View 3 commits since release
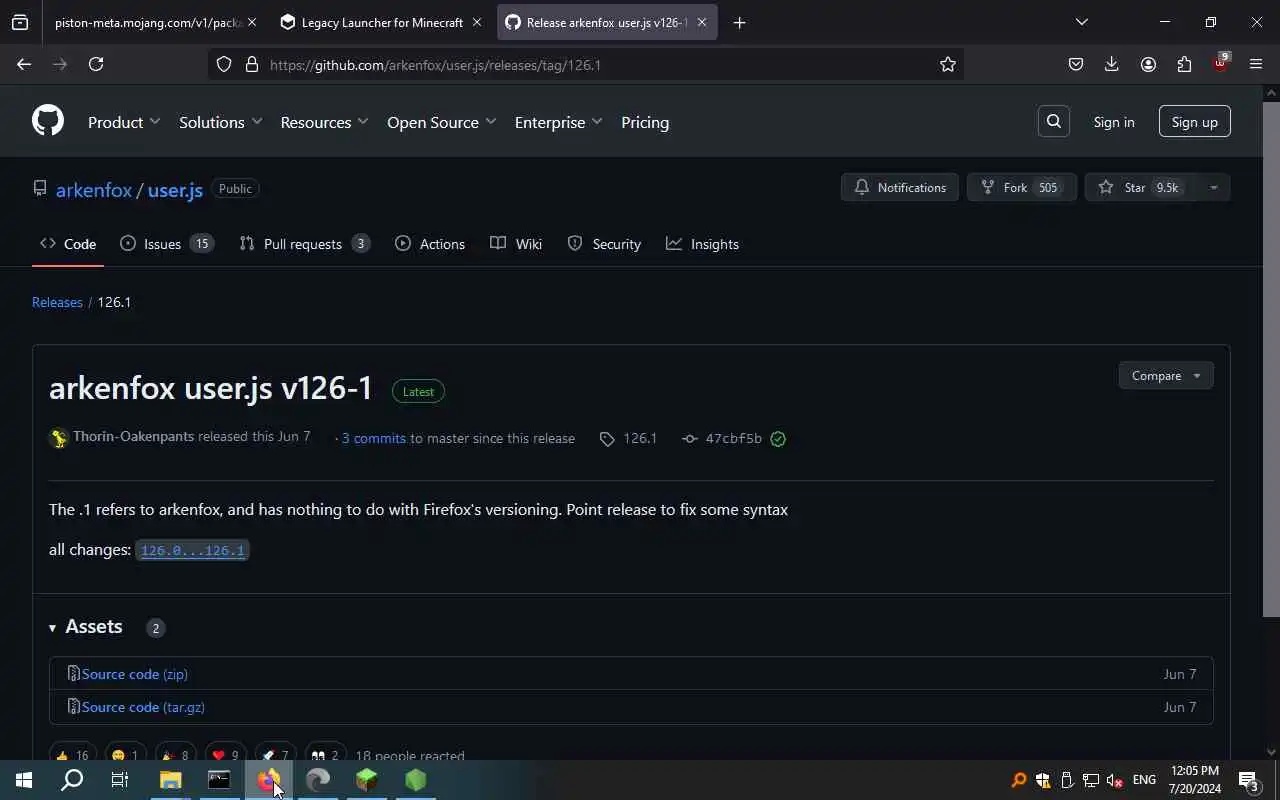Viewport: 1280px width, 800px height. point(374,438)
